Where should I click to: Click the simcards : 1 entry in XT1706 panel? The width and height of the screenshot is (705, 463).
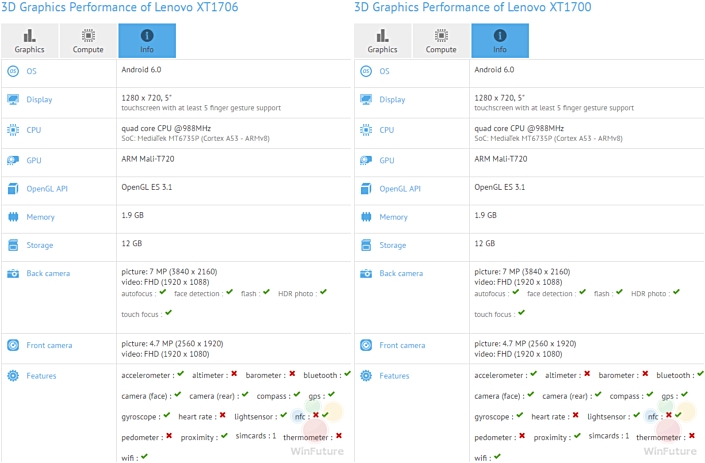click(256, 436)
